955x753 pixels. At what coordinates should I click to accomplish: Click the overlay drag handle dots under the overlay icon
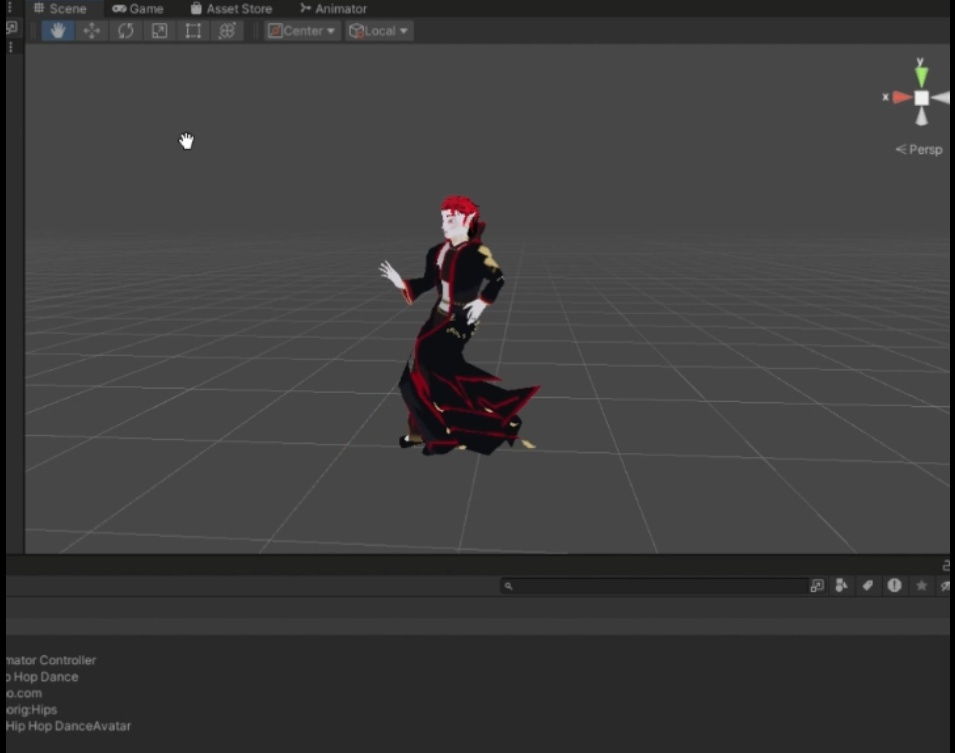click(11, 47)
